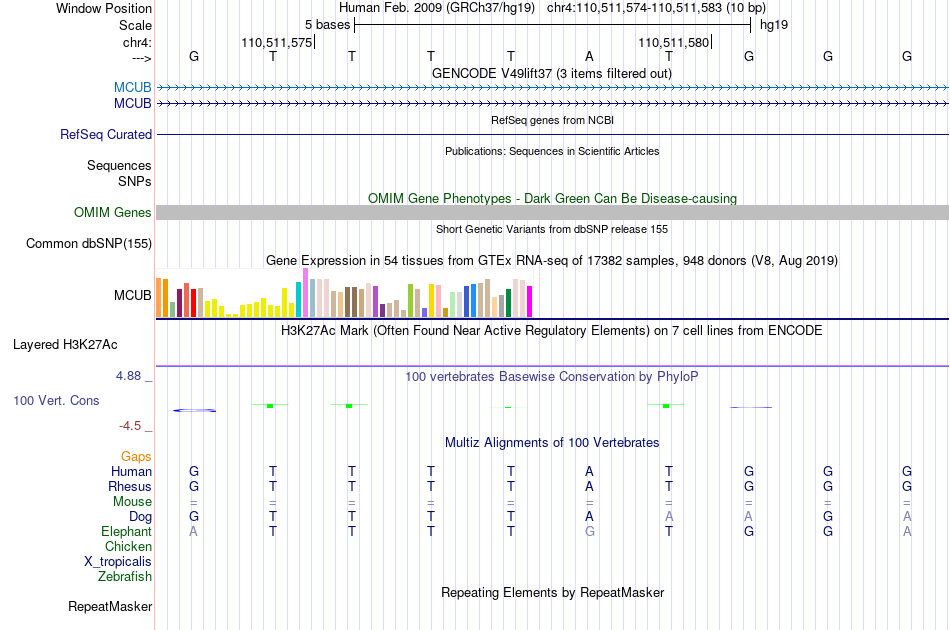Click the RefSeq Curated intron line
This screenshot has height=630, width=950.
pyautogui.click(x=553, y=134)
